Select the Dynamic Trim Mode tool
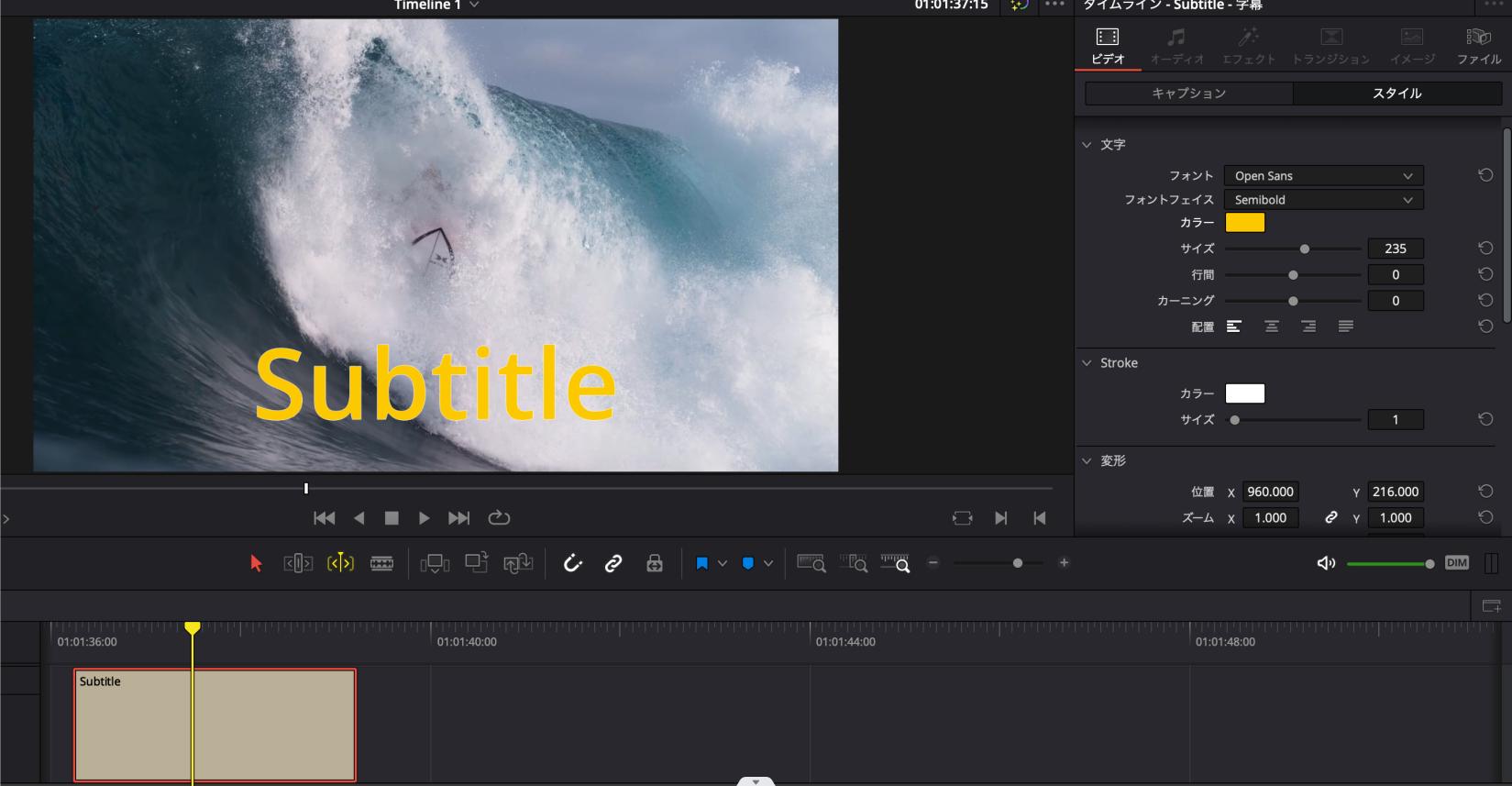Screen dimensions: 1512x786 point(340,563)
